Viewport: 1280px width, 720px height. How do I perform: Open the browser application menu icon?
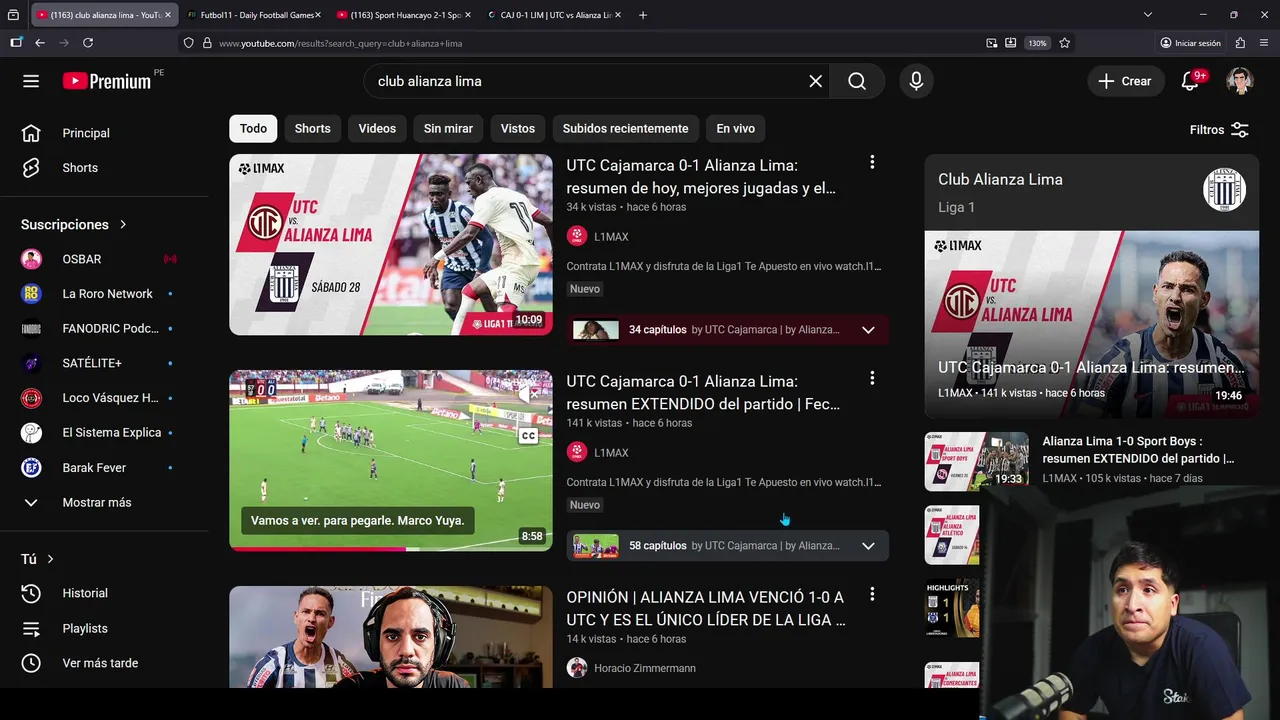[1262, 43]
